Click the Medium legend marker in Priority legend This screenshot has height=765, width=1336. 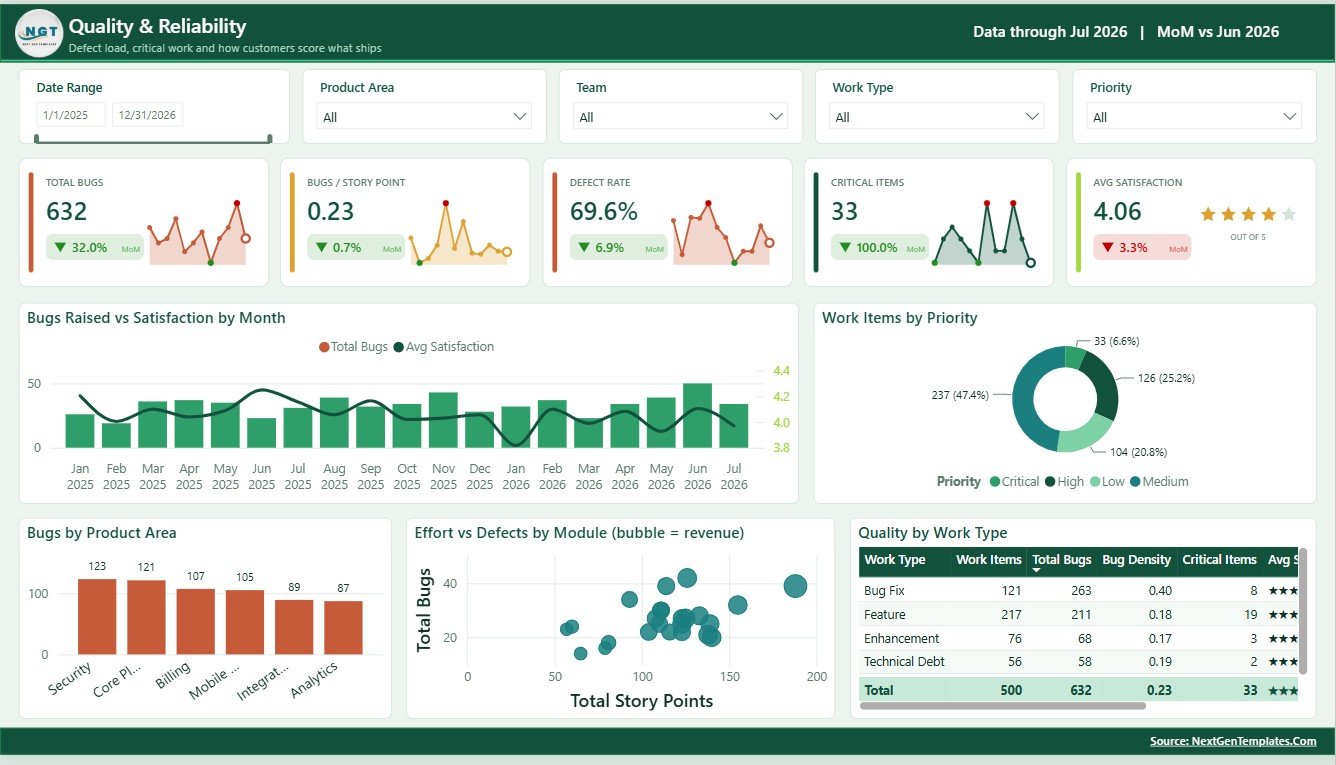[1135, 482]
